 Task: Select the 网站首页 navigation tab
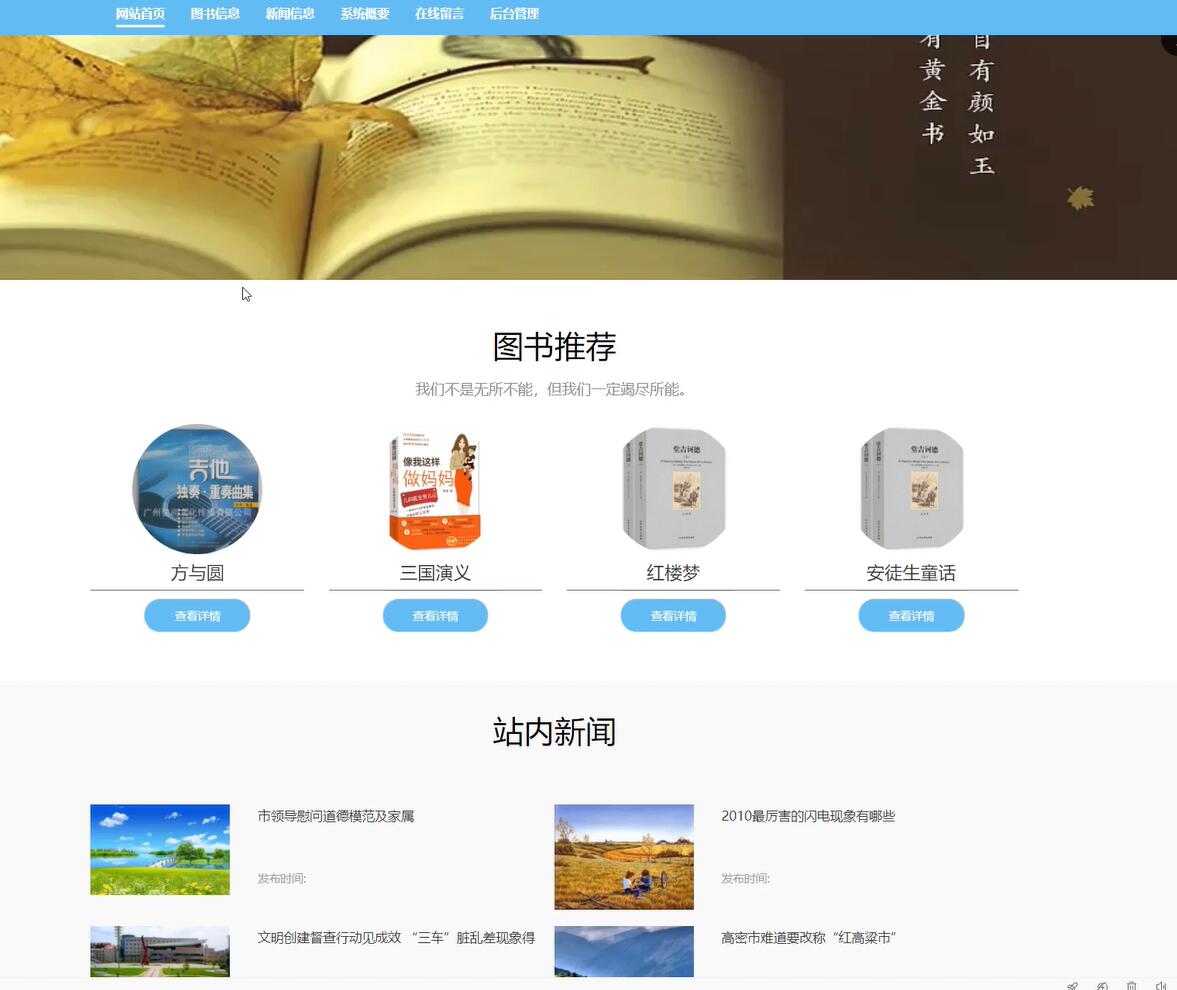139,14
